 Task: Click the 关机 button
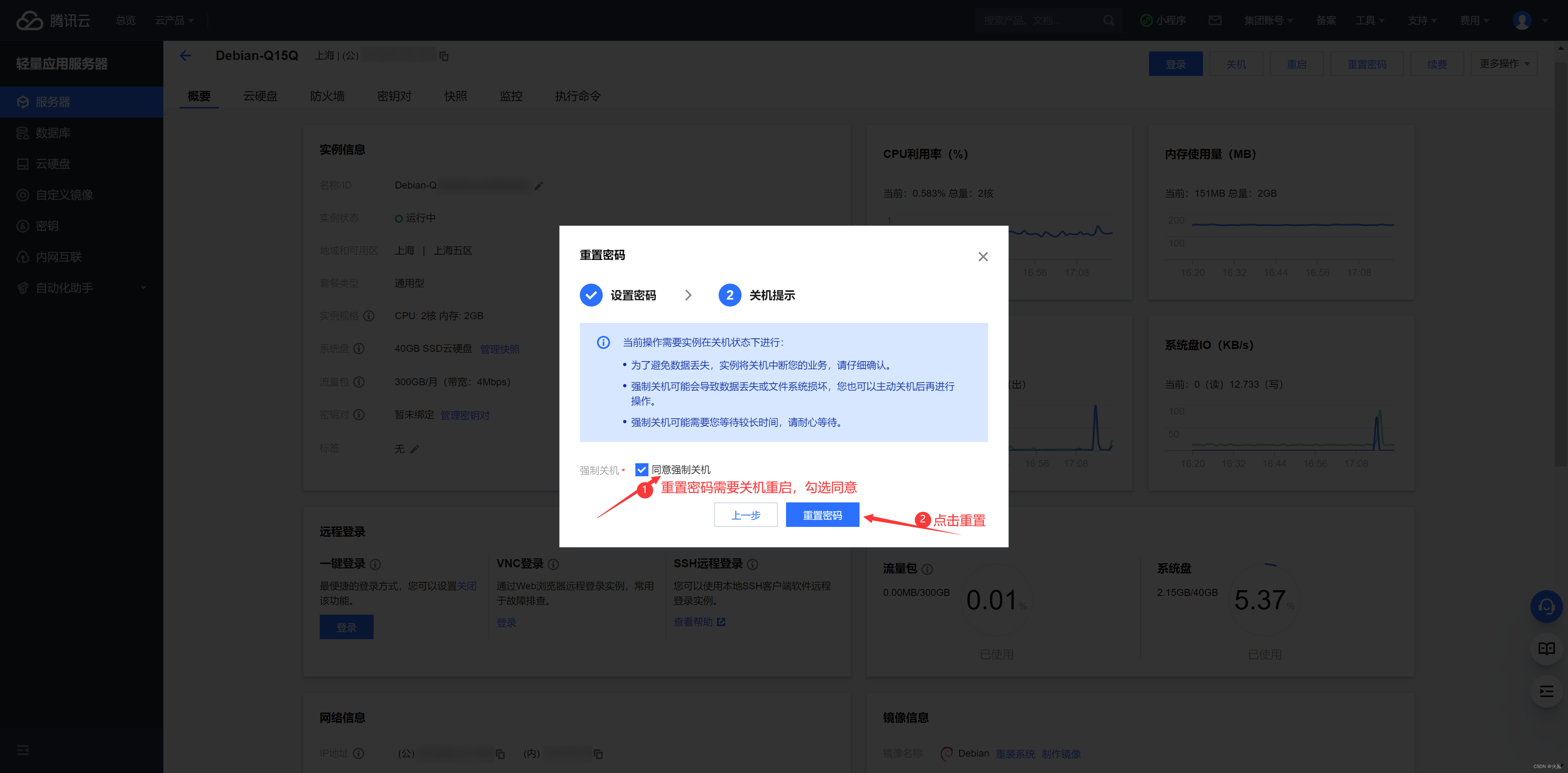click(x=1236, y=64)
